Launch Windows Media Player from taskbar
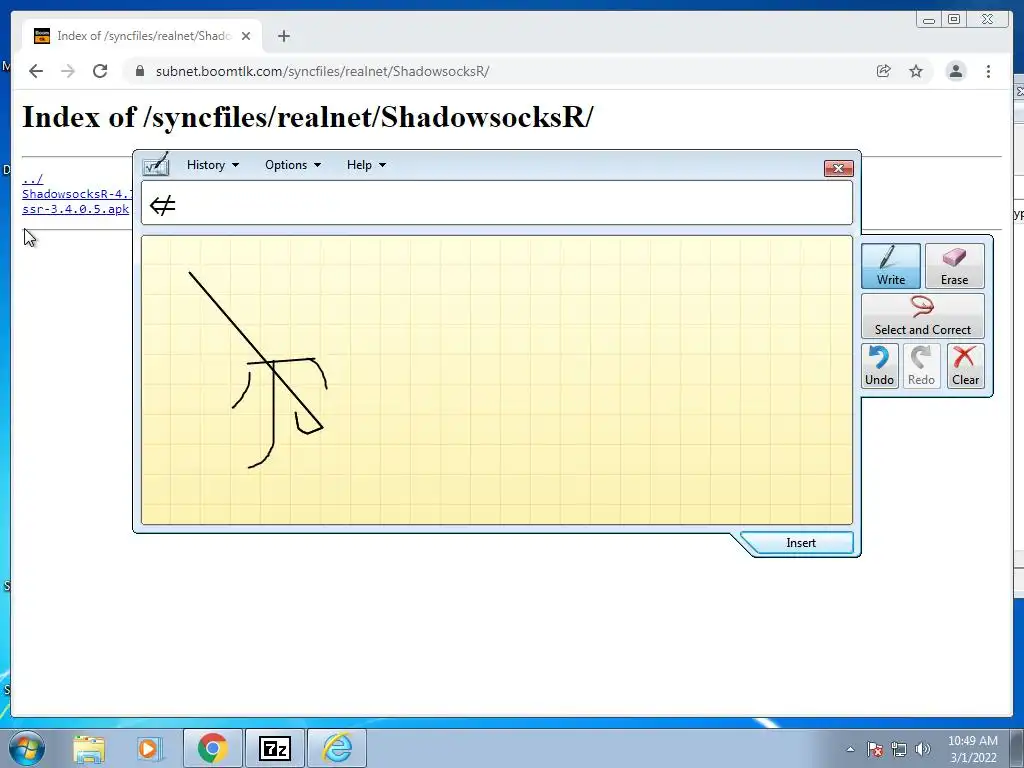Viewport: 1024px width, 768px height. (148, 748)
